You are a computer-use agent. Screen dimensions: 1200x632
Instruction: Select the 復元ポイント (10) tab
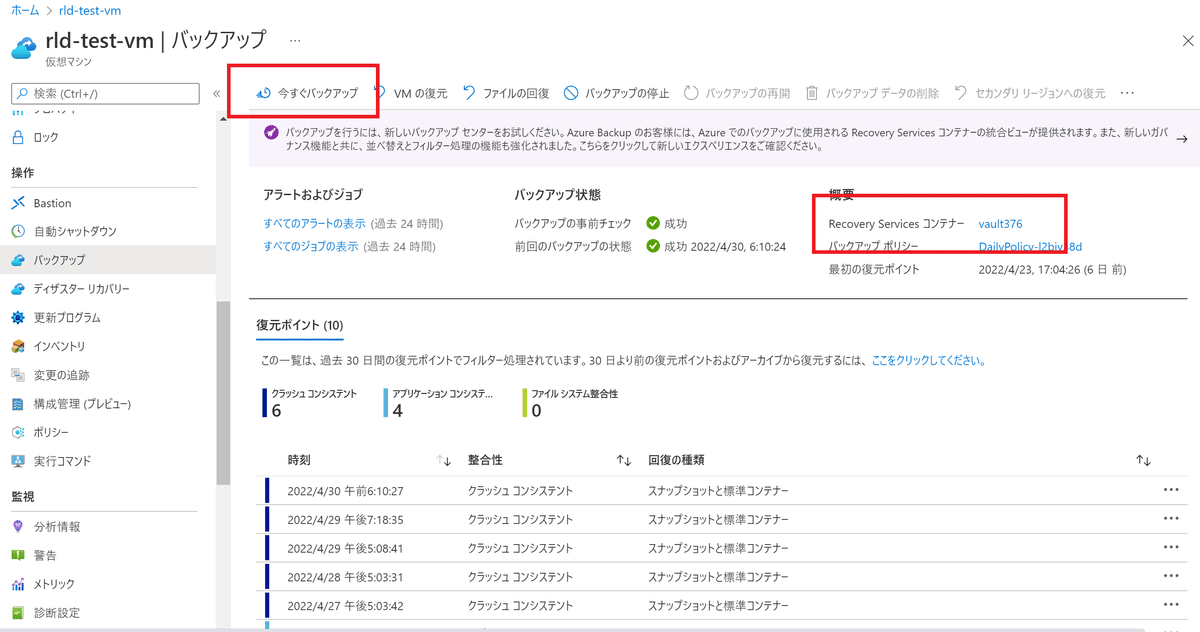[299, 325]
